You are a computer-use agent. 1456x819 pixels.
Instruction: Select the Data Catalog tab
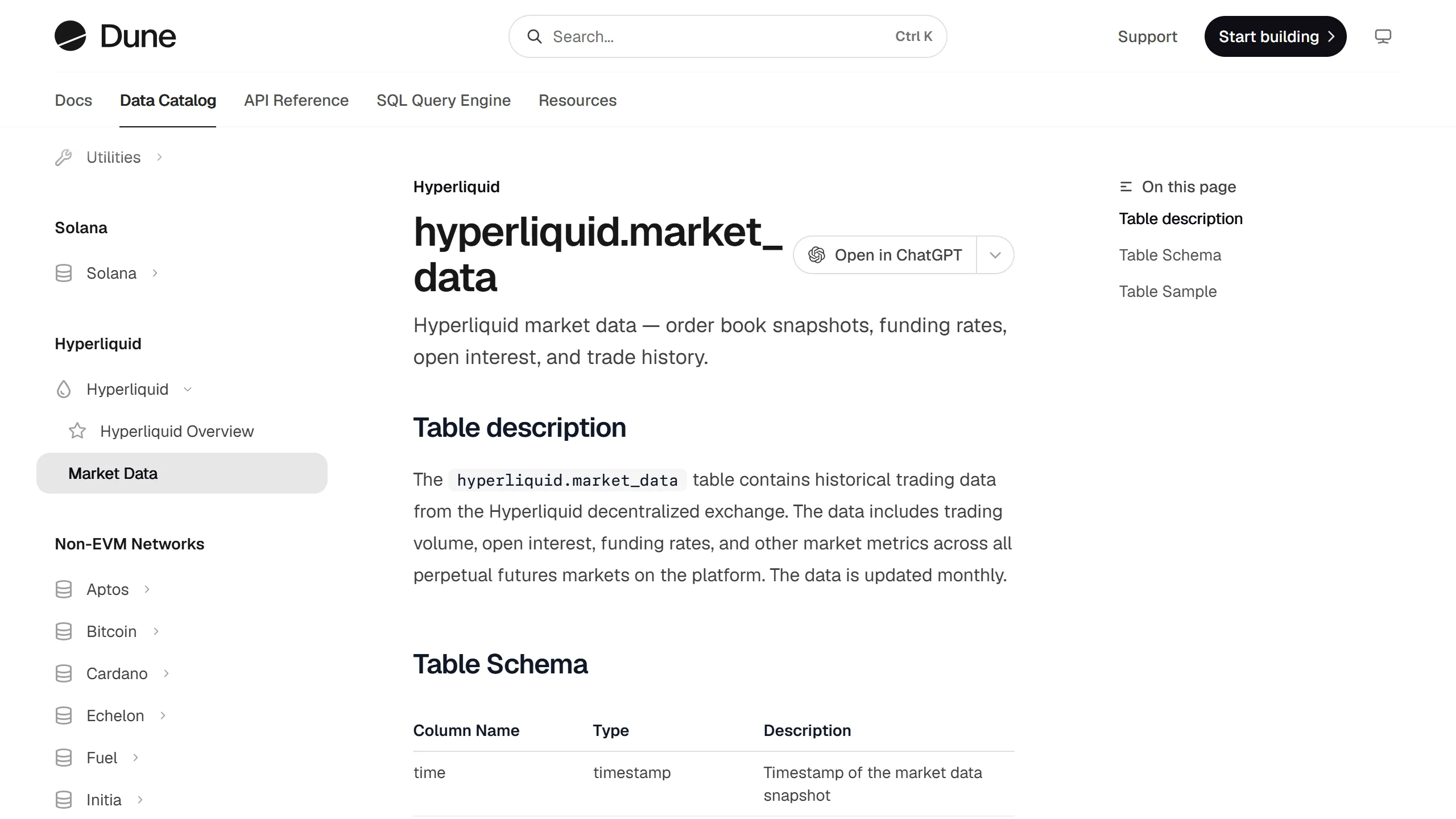point(168,100)
